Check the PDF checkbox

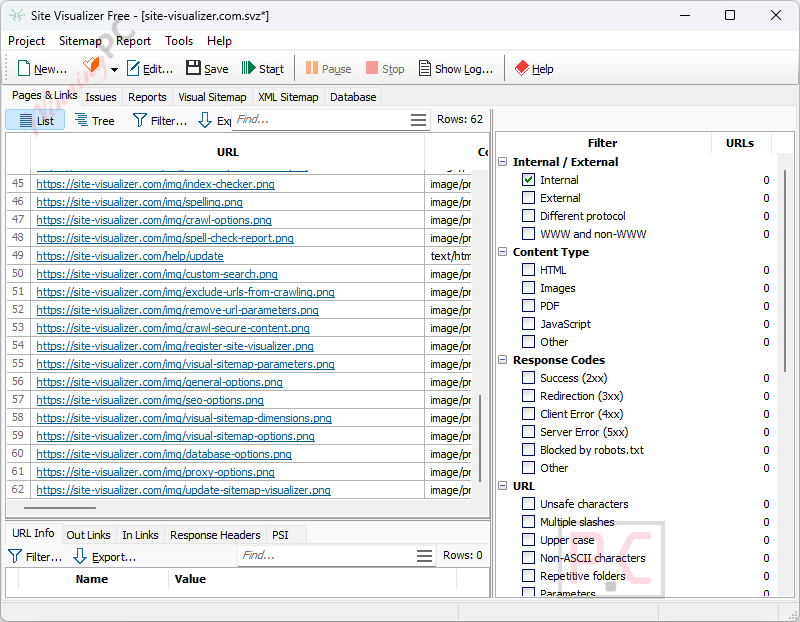click(529, 306)
